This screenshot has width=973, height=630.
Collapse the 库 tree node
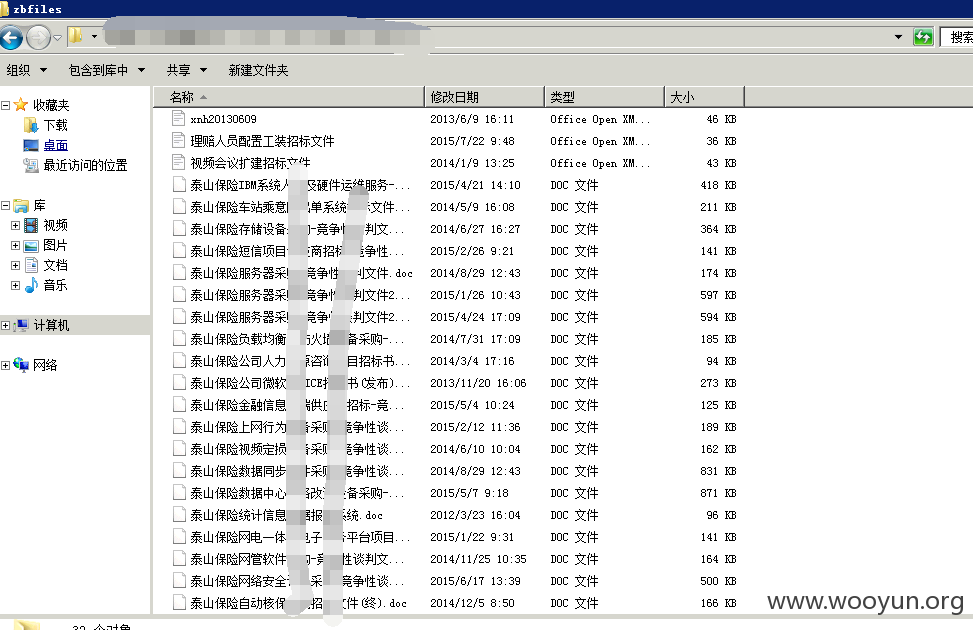coord(6,205)
